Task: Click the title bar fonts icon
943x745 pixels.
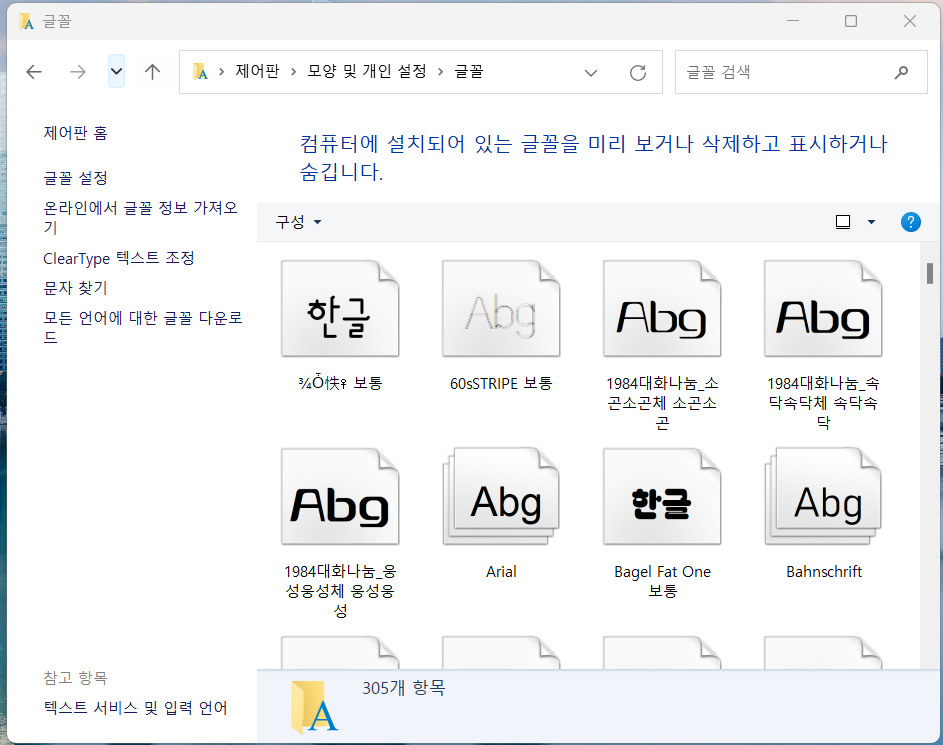Action: coord(26,22)
